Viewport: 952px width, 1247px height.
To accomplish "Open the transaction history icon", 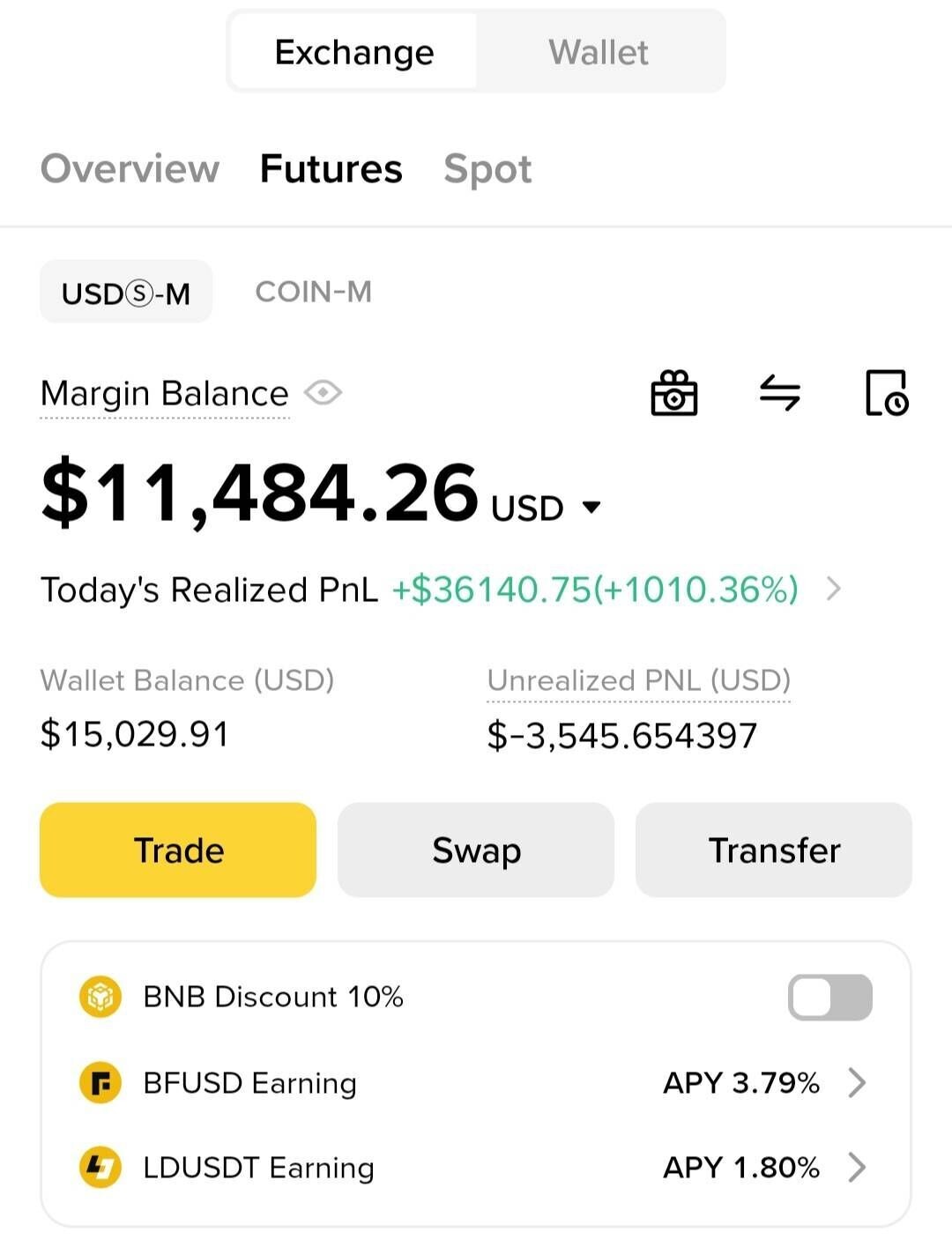I will click(886, 393).
